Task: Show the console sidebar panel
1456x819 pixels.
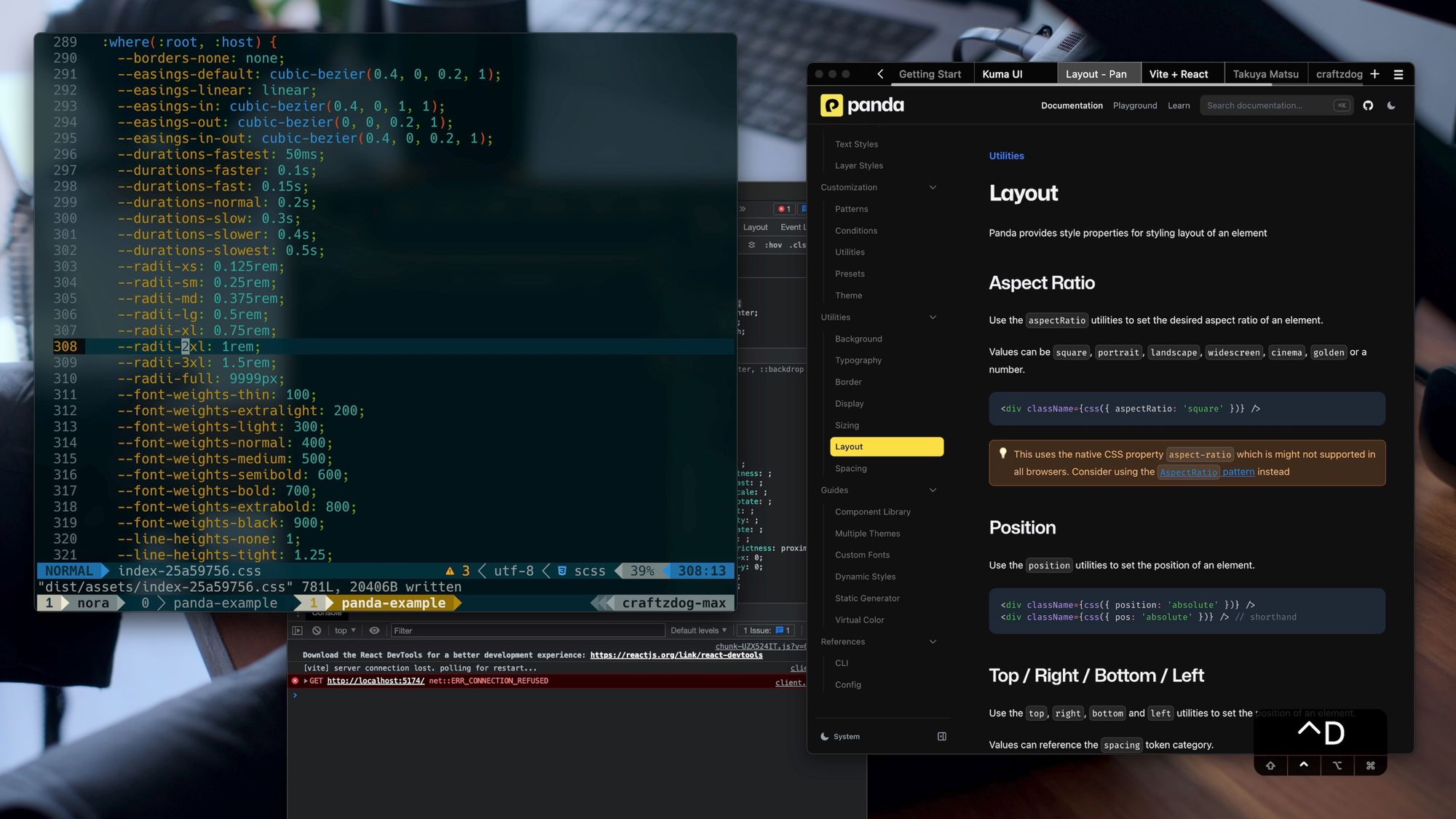Action: coord(297,630)
